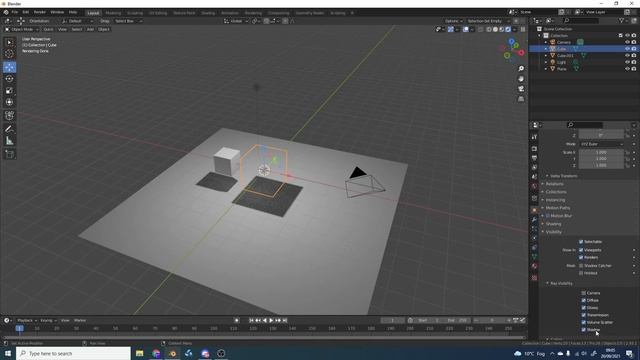640x360 pixels.
Task: Open the rotation Mode XYZ Euler dropdown
Action: 602,144
